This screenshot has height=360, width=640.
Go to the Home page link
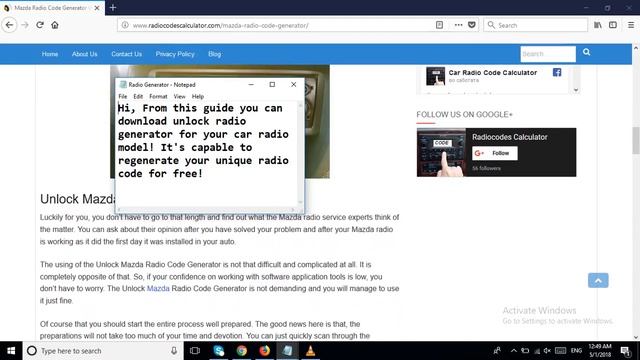click(50, 54)
